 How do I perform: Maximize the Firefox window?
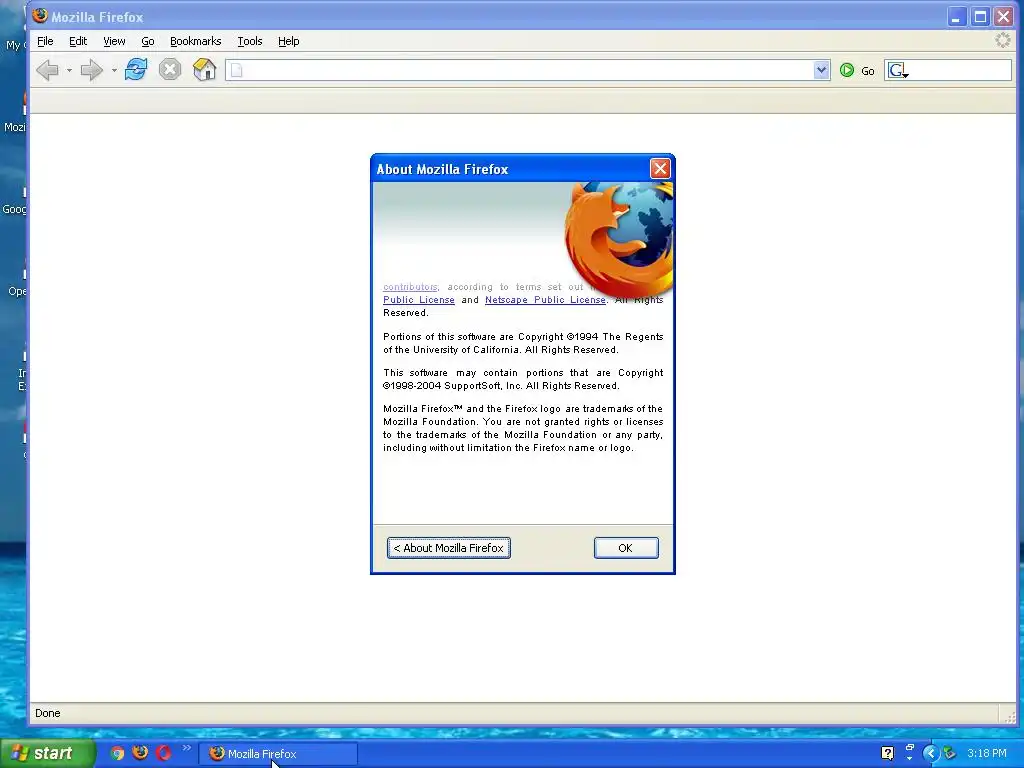pyautogui.click(x=980, y=16)
